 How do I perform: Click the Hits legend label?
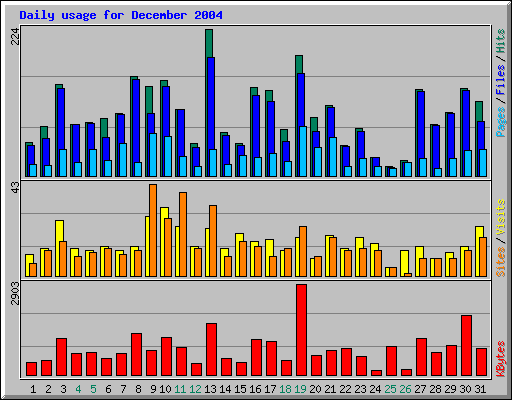pos(501,41)
